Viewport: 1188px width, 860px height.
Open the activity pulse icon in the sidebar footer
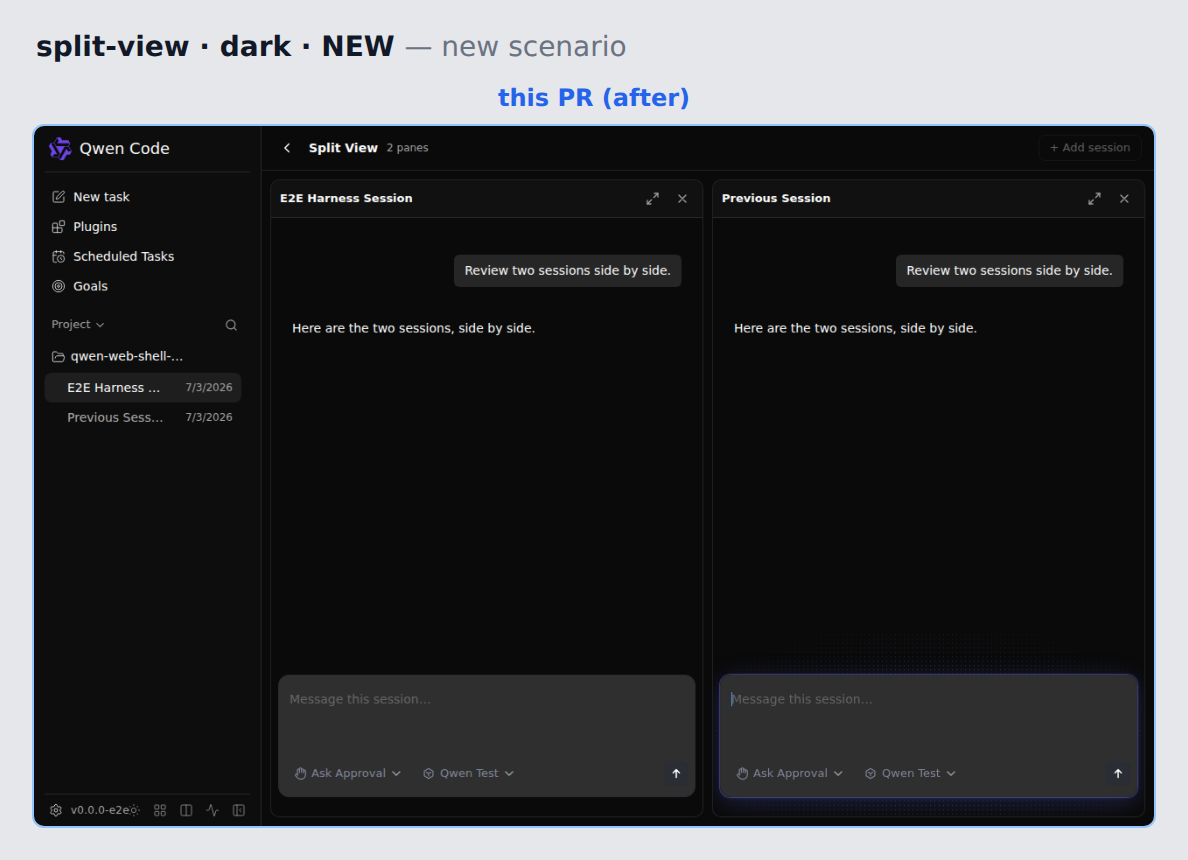pos(213,810)
